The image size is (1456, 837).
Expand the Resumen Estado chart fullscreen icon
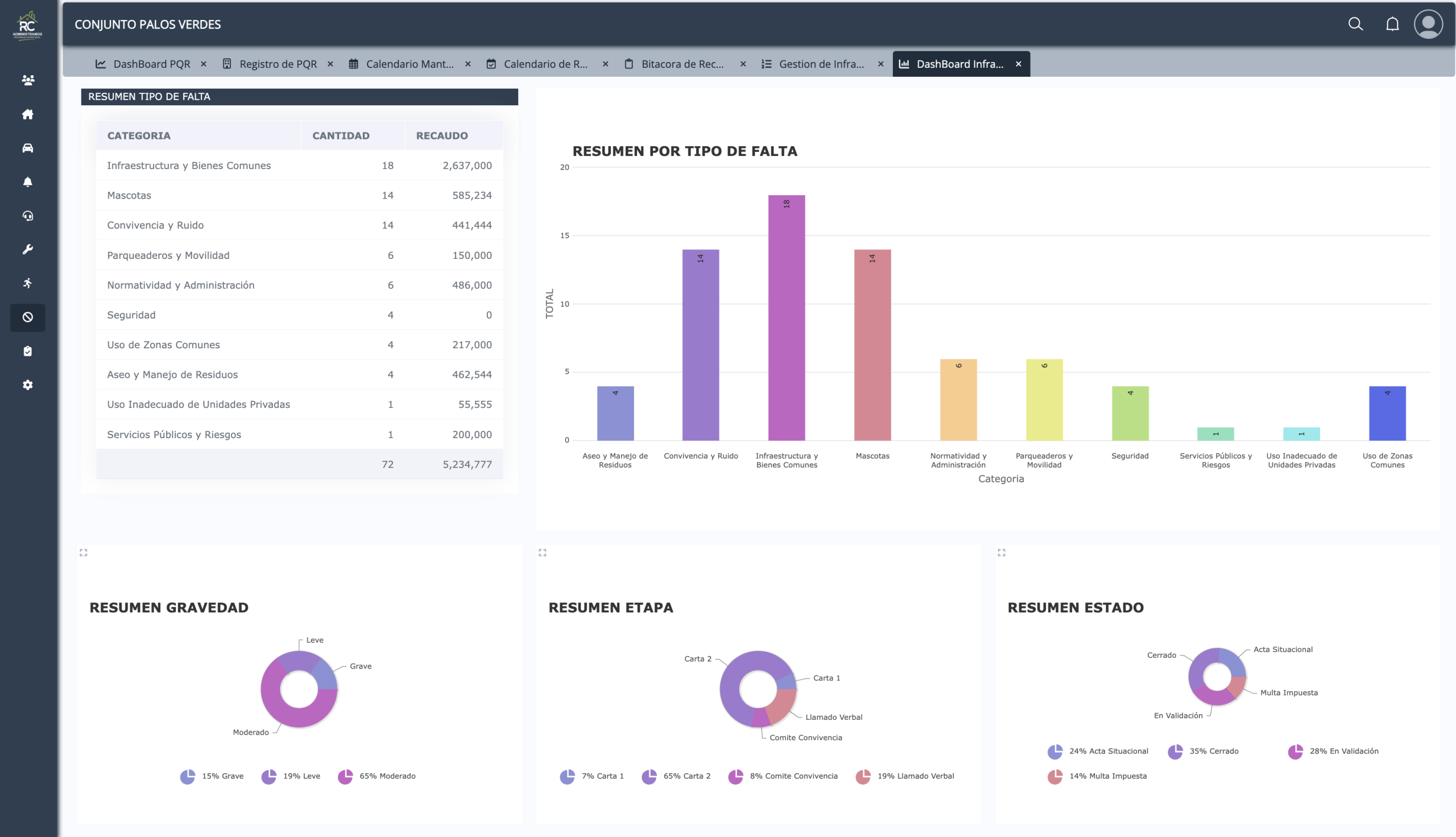click(1002, 552)
